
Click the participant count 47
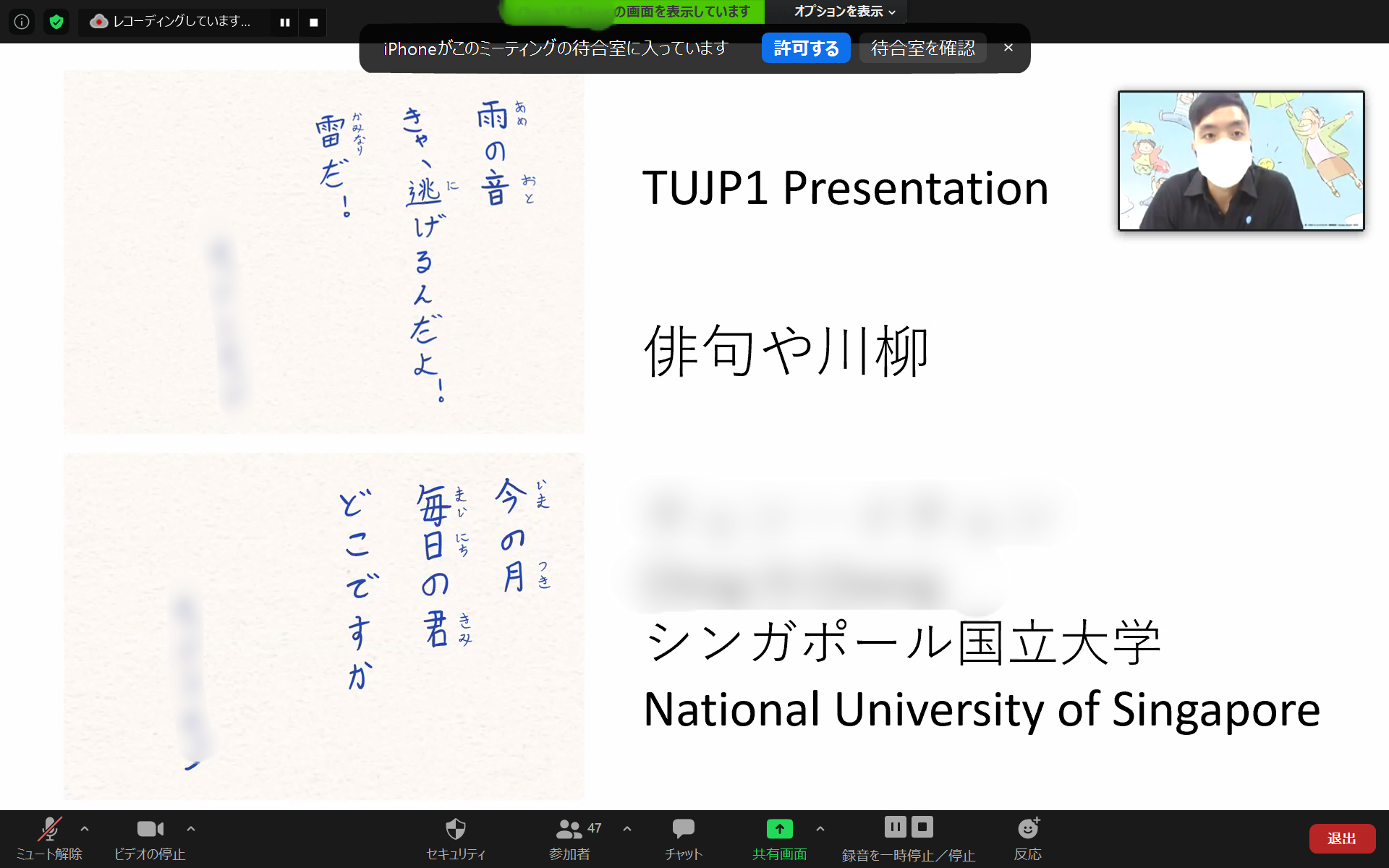click(595, 828)
